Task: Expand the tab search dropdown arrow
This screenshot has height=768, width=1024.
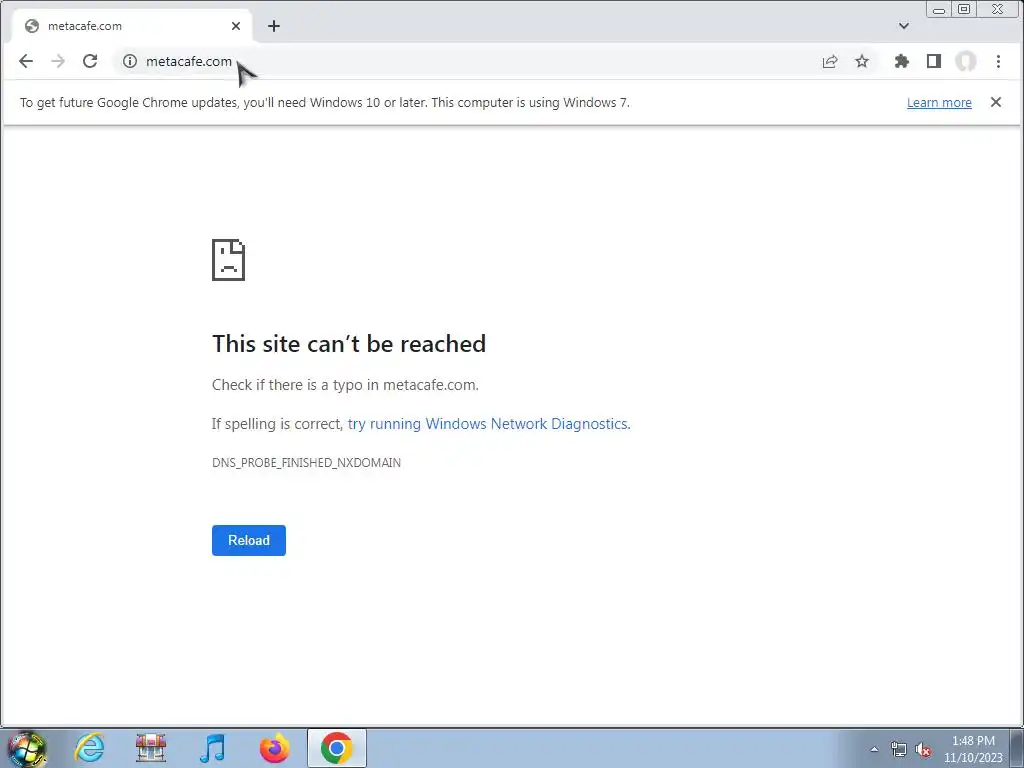Action: pyautogui.click(x=904, y=26)
